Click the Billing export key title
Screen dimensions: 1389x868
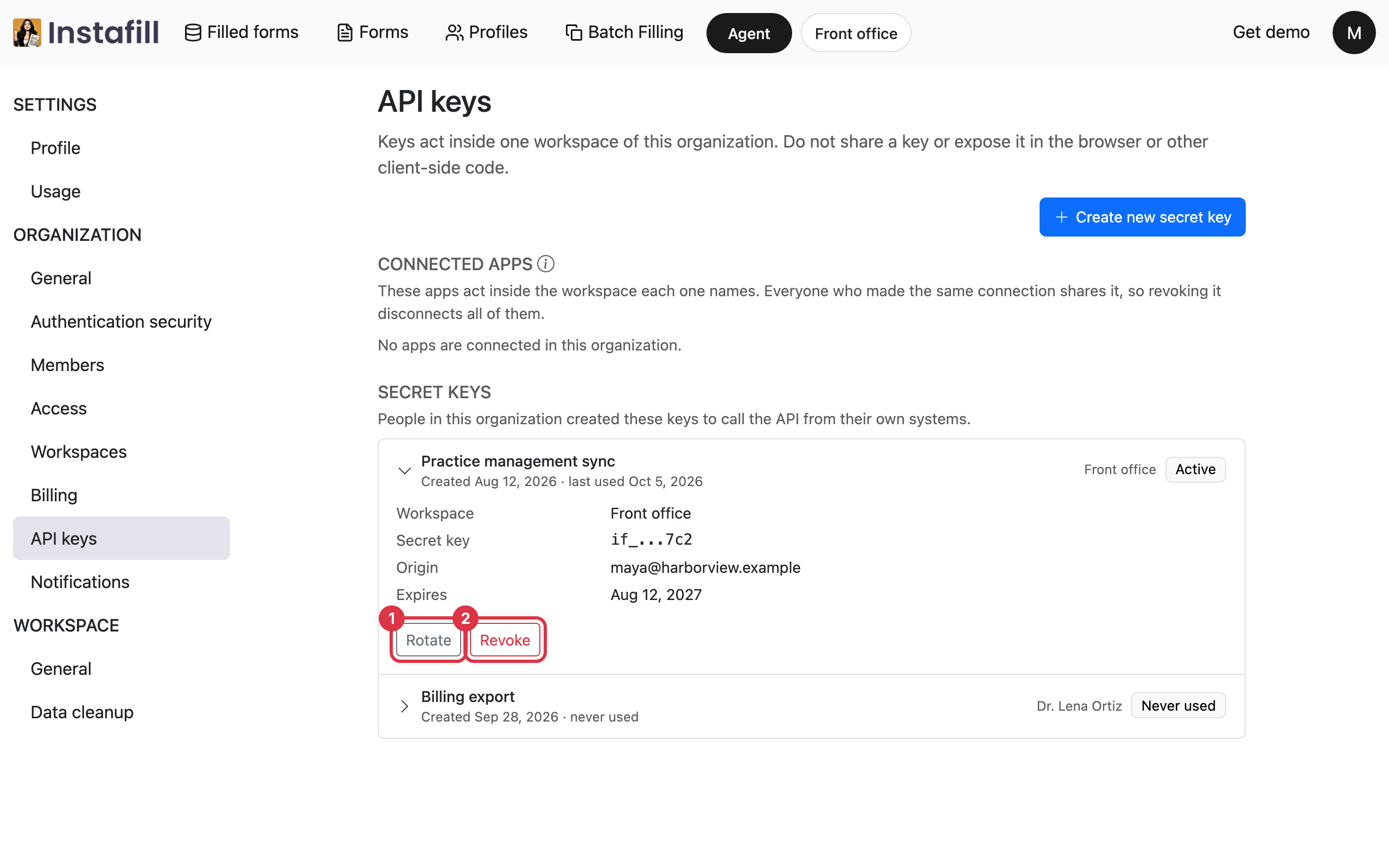[468, 697]
